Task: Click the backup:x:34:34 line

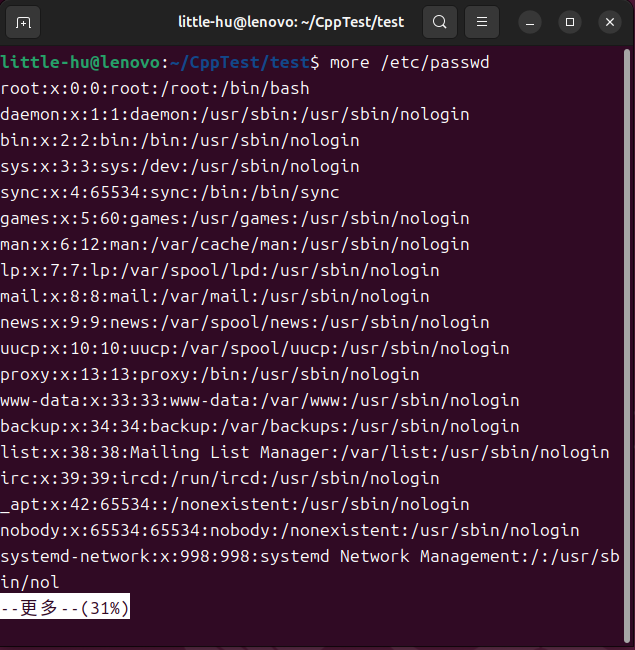Action: (x=260, y=427)
